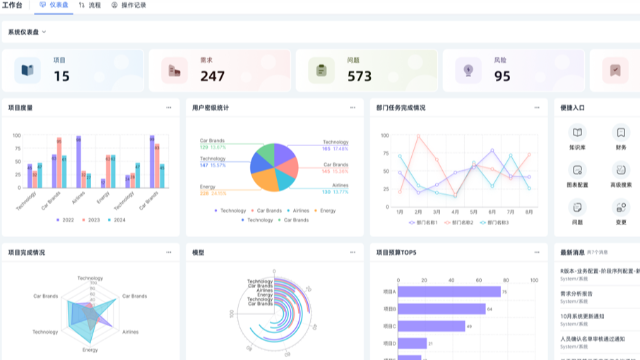Toggle the Energy pie legend item
This screenshot has width=640, height=360.
(x=325, y=211)
